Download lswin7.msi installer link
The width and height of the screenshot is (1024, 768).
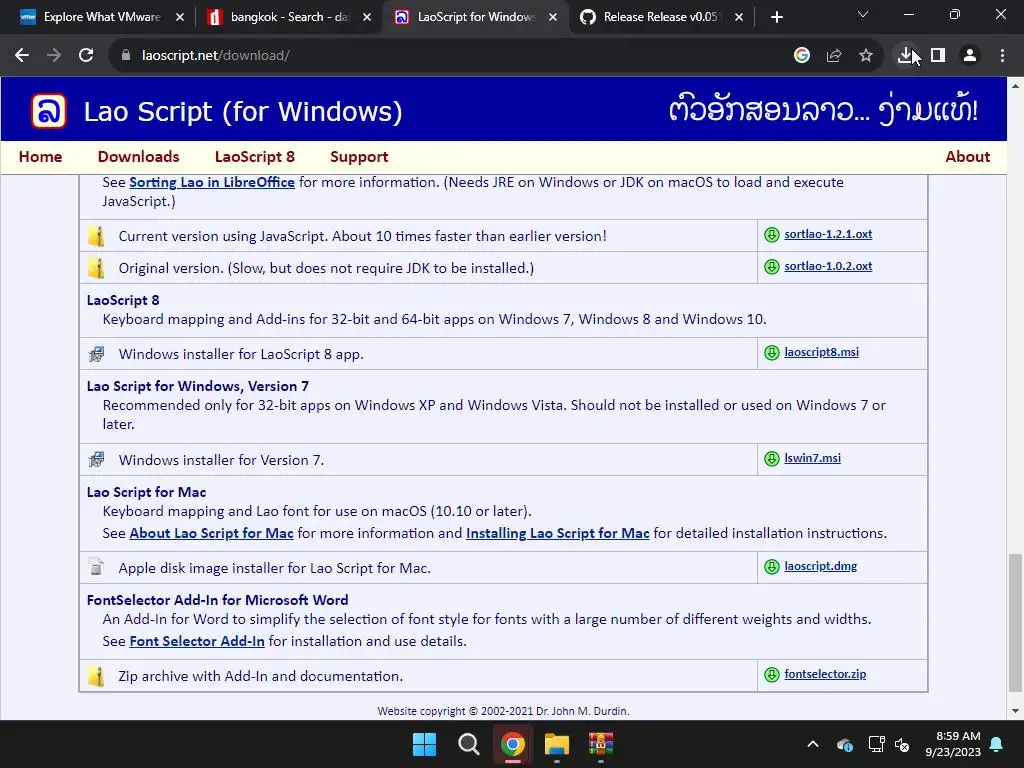(x=812, y=458)
